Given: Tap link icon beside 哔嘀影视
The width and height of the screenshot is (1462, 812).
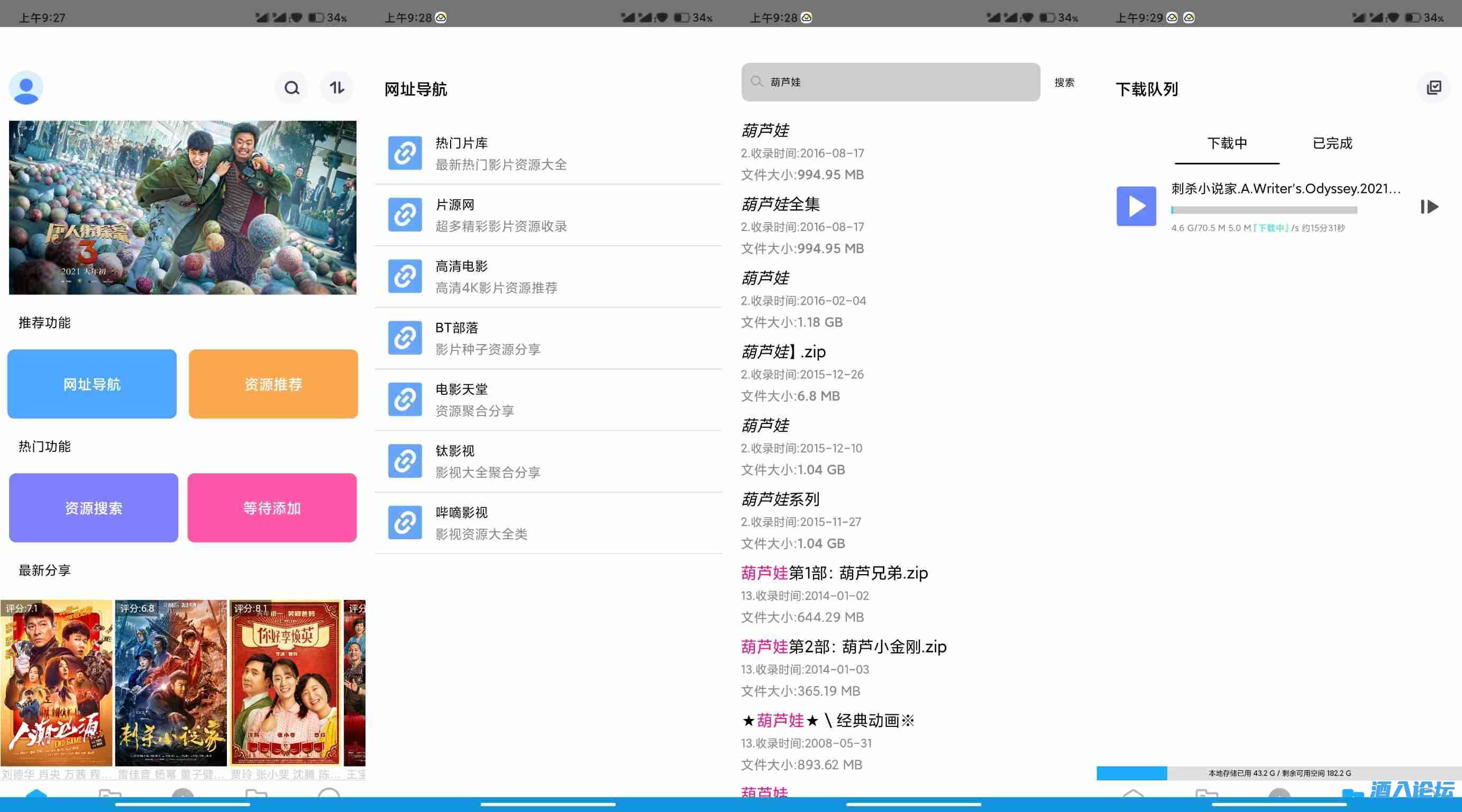Looking at the screenshot, I should (x=405, y=522).
